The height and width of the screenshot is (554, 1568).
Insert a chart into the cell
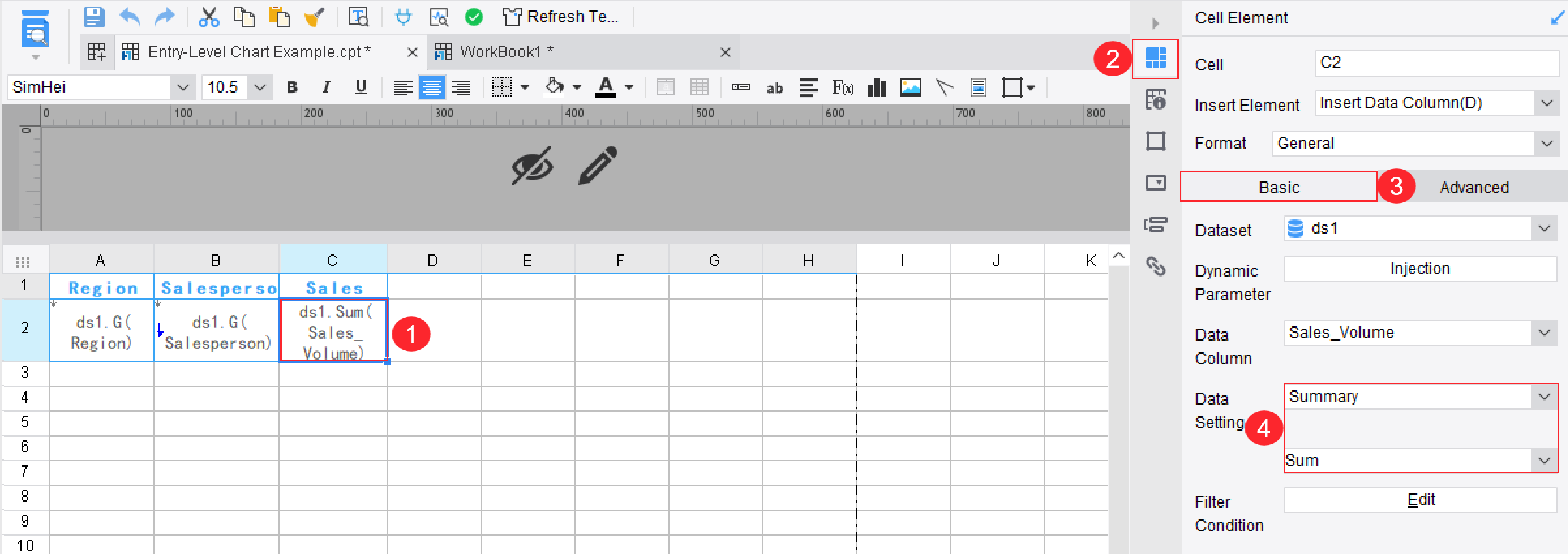click(877, 87)
